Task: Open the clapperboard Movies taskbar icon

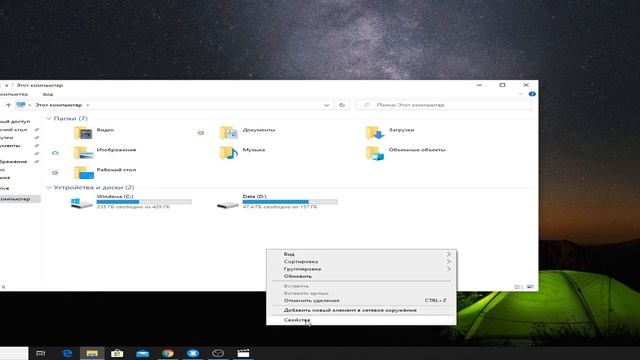Action: pos(243,353)
